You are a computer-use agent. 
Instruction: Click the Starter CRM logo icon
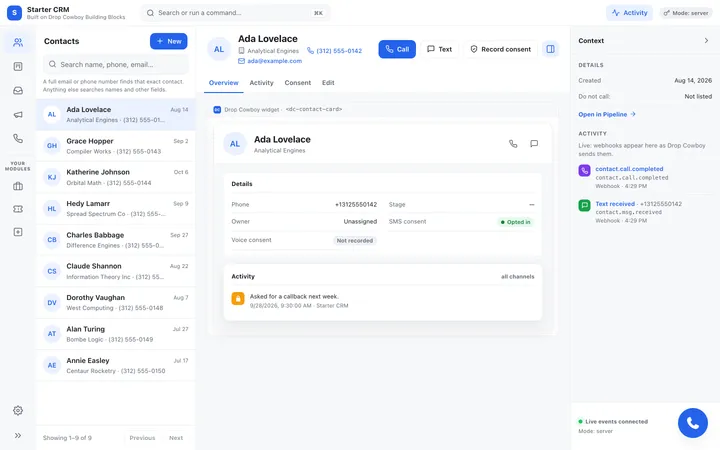click(14, 13)
